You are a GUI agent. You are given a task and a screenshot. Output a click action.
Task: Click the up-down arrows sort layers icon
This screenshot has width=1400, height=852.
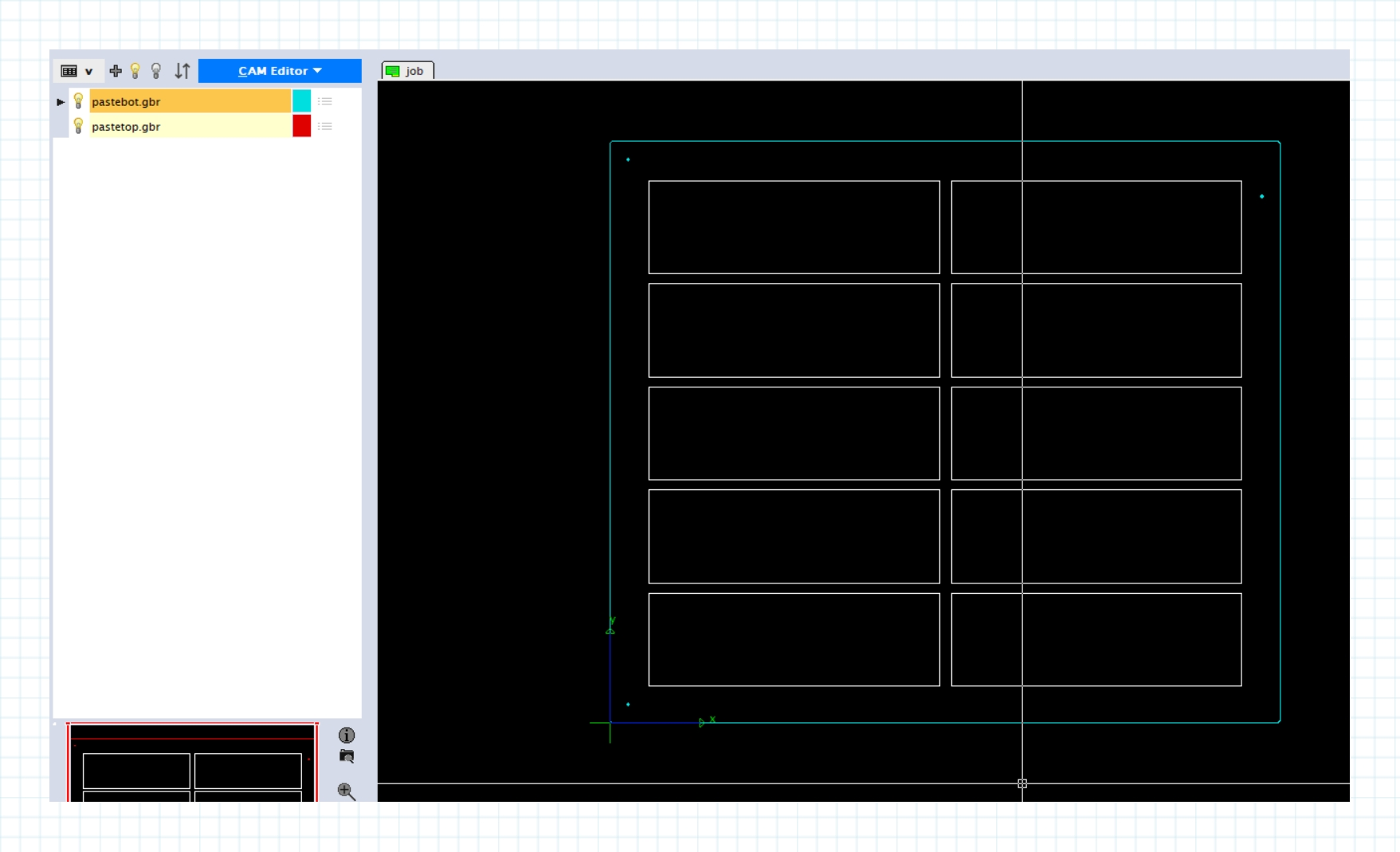tap(182, 71)
